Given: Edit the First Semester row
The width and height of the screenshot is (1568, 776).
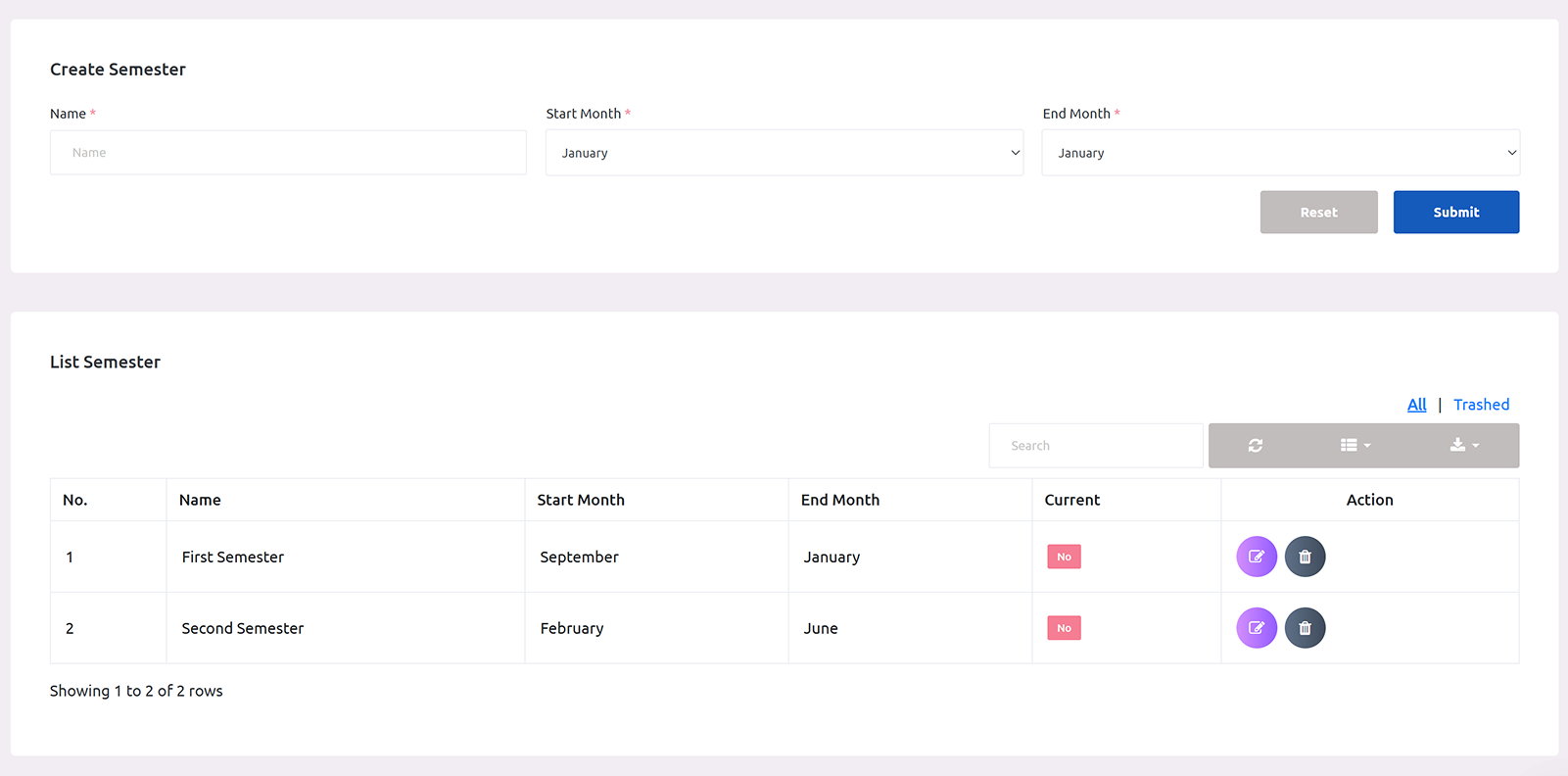Looking at the screenshot, I should pos(1257,557).
